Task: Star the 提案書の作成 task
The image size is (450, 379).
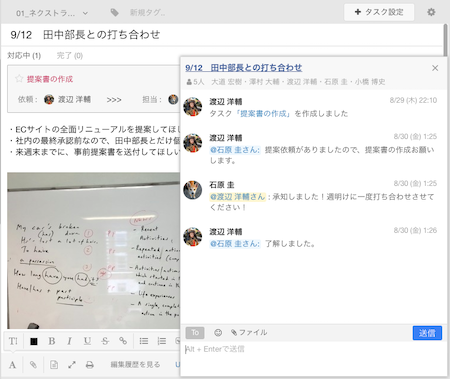Action: click(19, 79)
